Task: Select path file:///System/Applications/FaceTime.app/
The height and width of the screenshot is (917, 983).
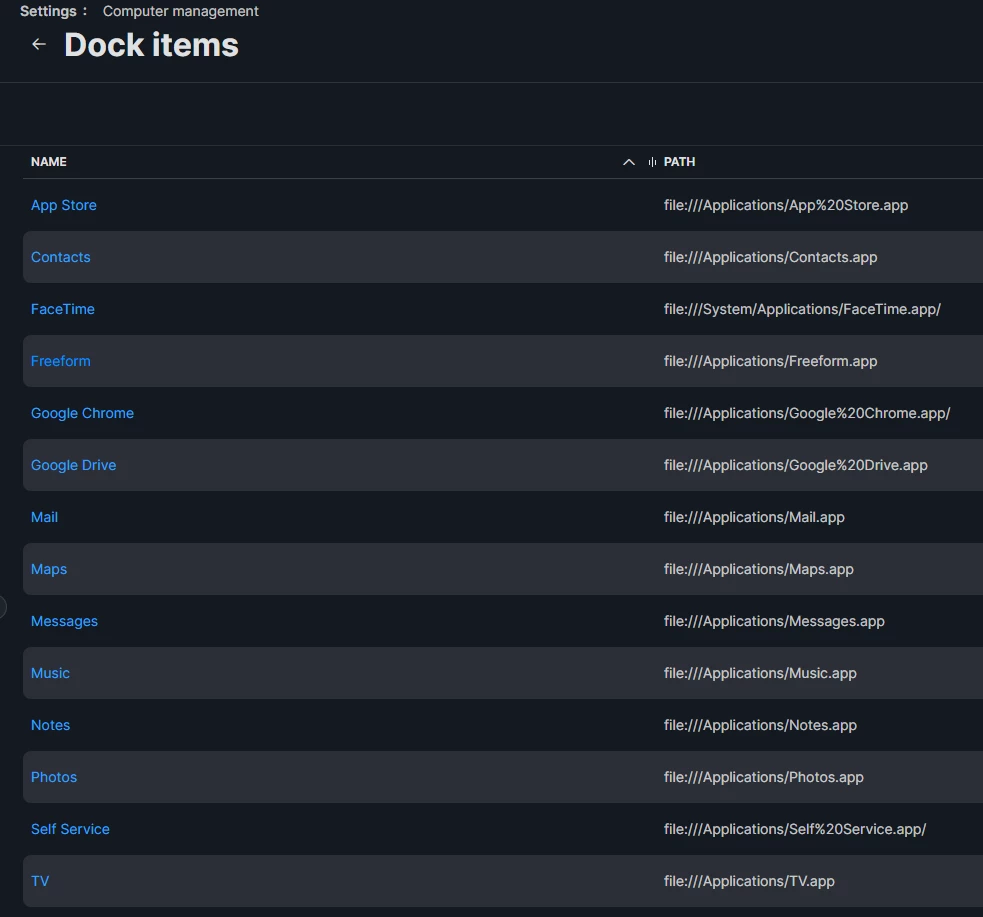Action: pyautogui.click(x=802, y=309)
